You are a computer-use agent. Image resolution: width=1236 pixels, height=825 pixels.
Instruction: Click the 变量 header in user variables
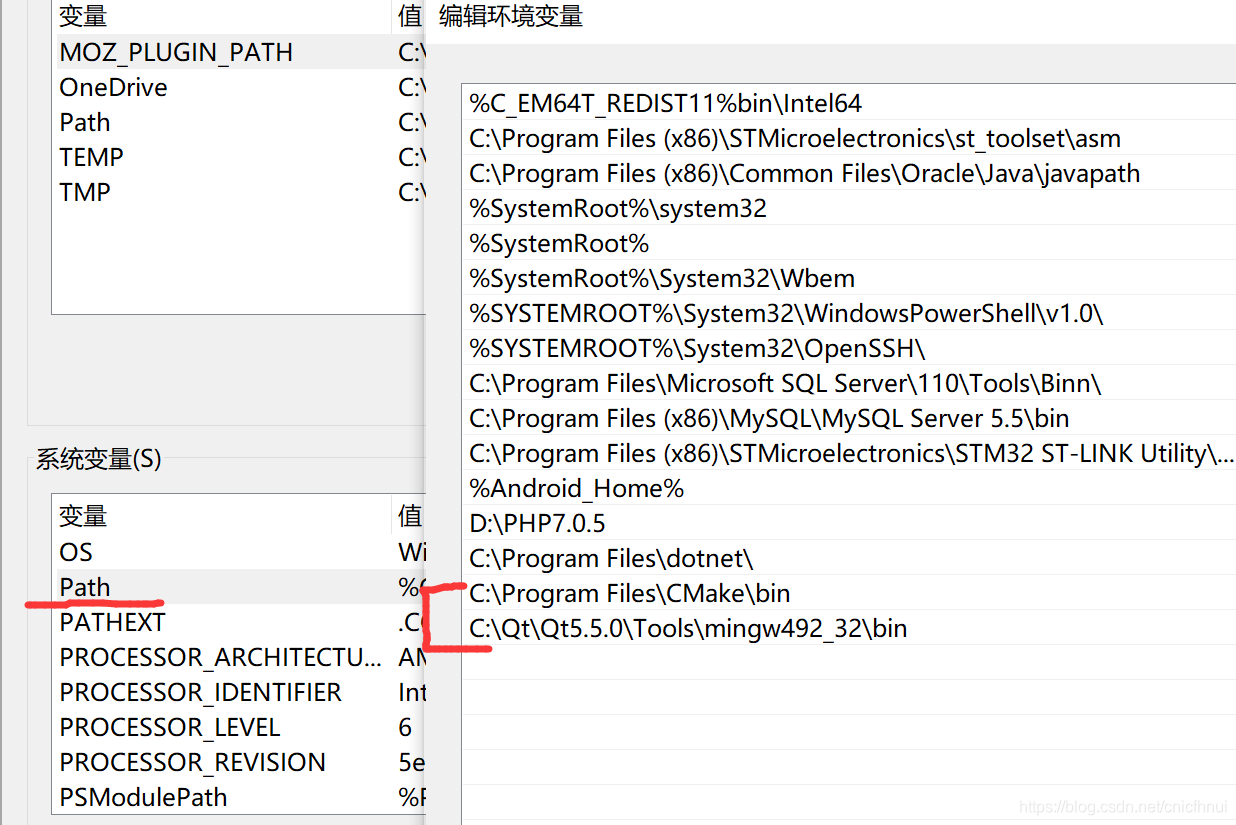[222, 16]
